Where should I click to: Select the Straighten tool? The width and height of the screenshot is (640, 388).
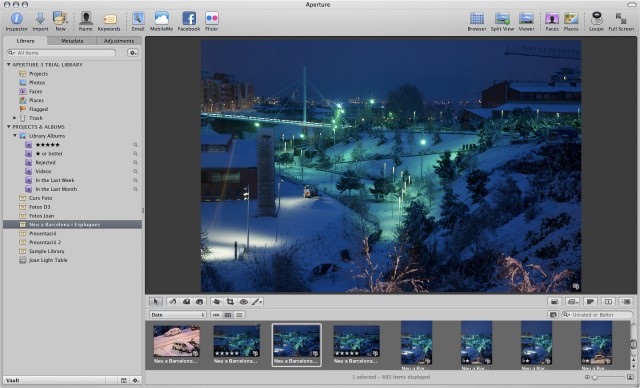(x=217, y=302)
